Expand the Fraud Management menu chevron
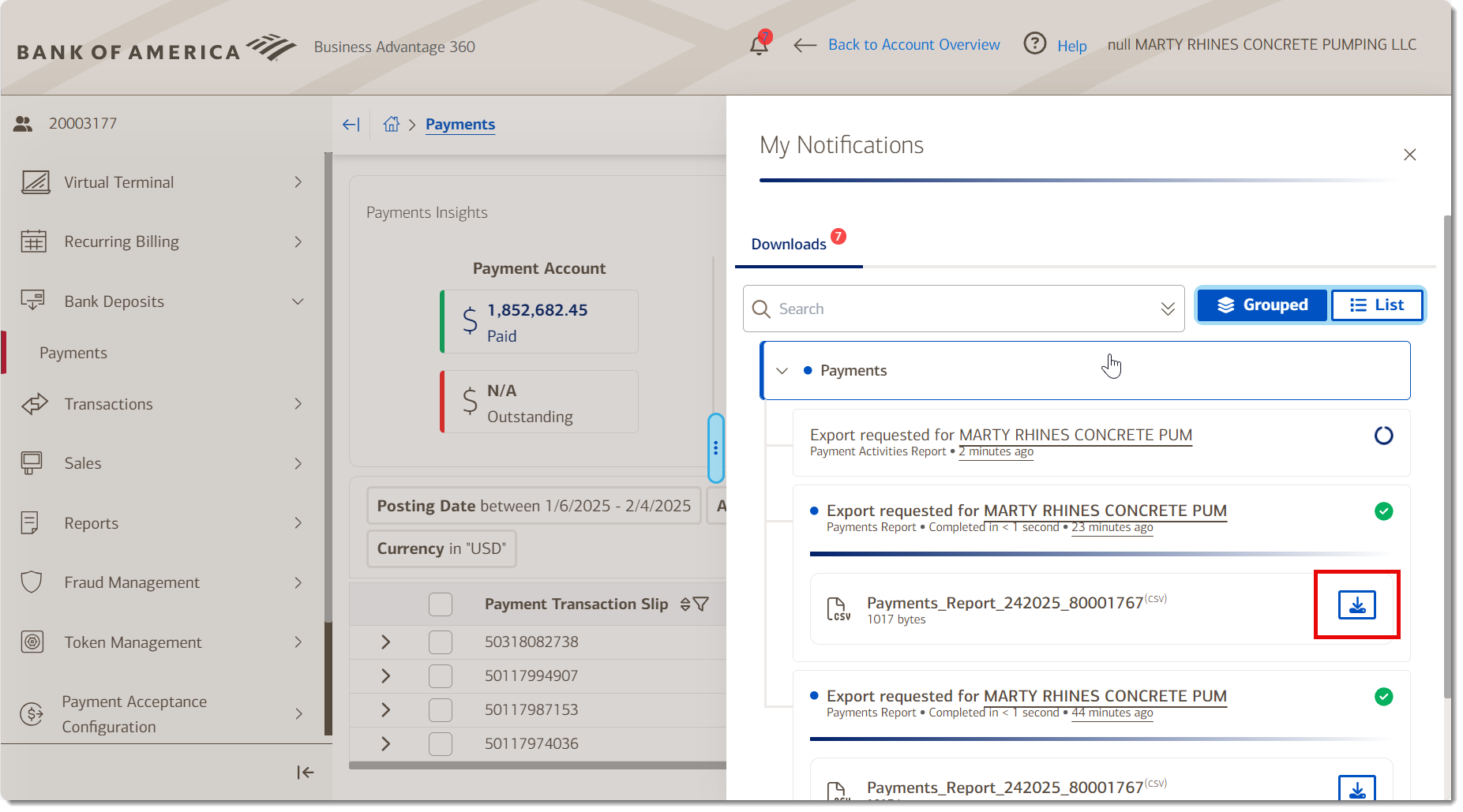Image resolution: width=1463 pixels, height=812 pixels. coord(298,582)
